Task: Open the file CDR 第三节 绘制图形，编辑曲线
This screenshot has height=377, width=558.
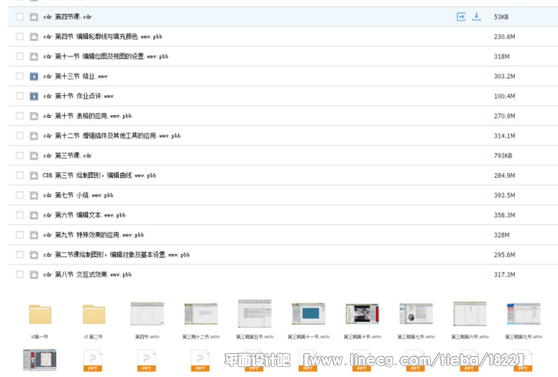Action: click(x=99, y=176)
